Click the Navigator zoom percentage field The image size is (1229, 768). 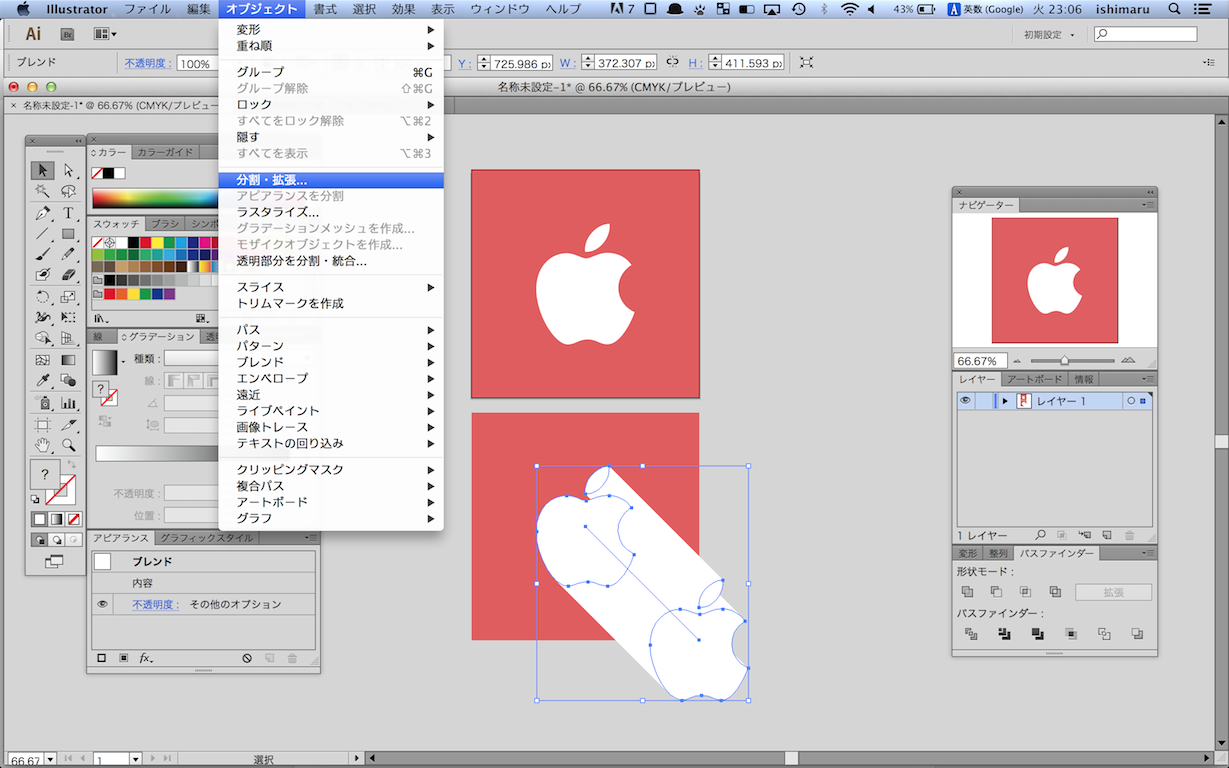click(980, 360)
